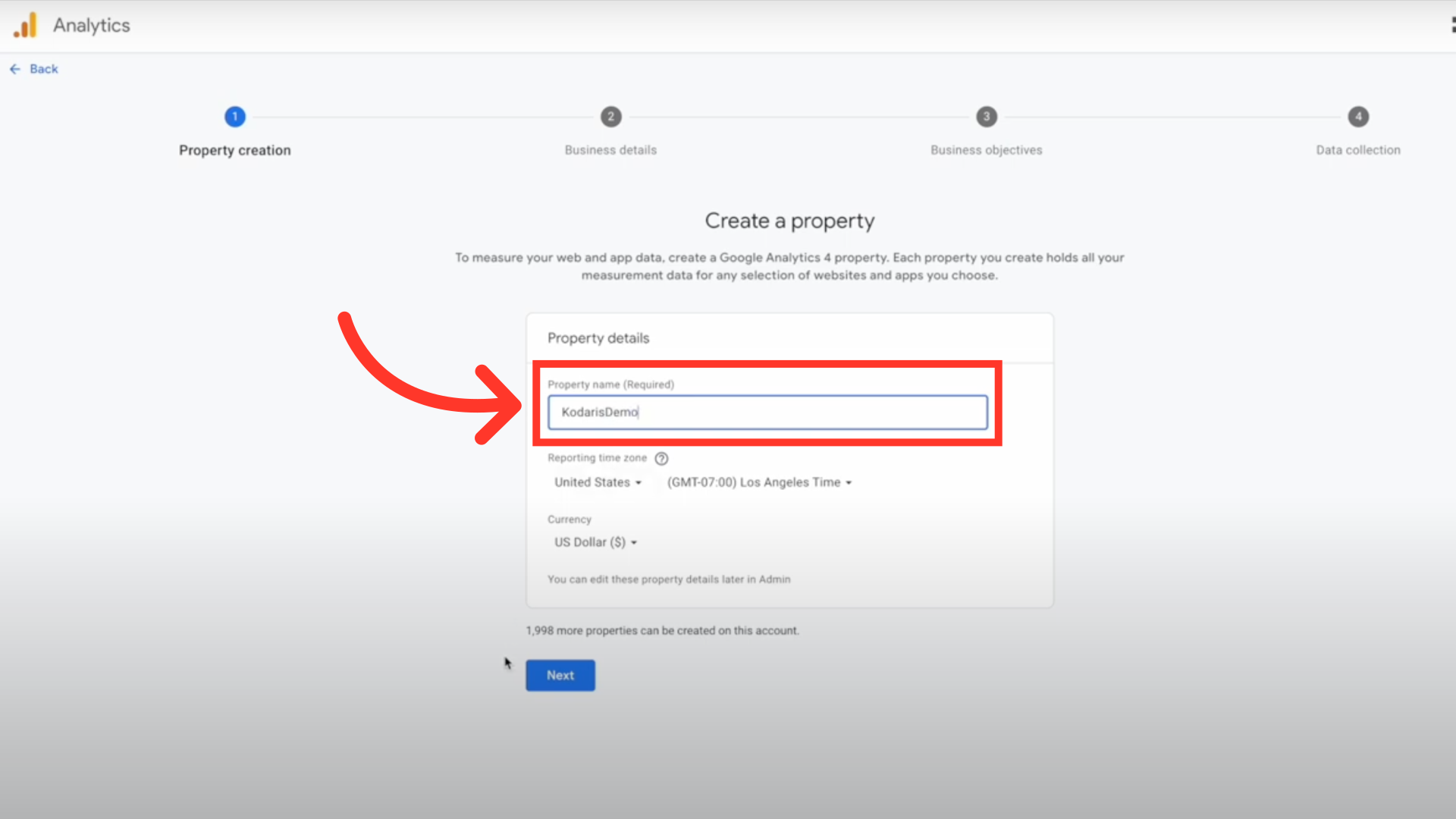
Task: Click step 1 circle, Property creation
Action: [x=235, y=117]
